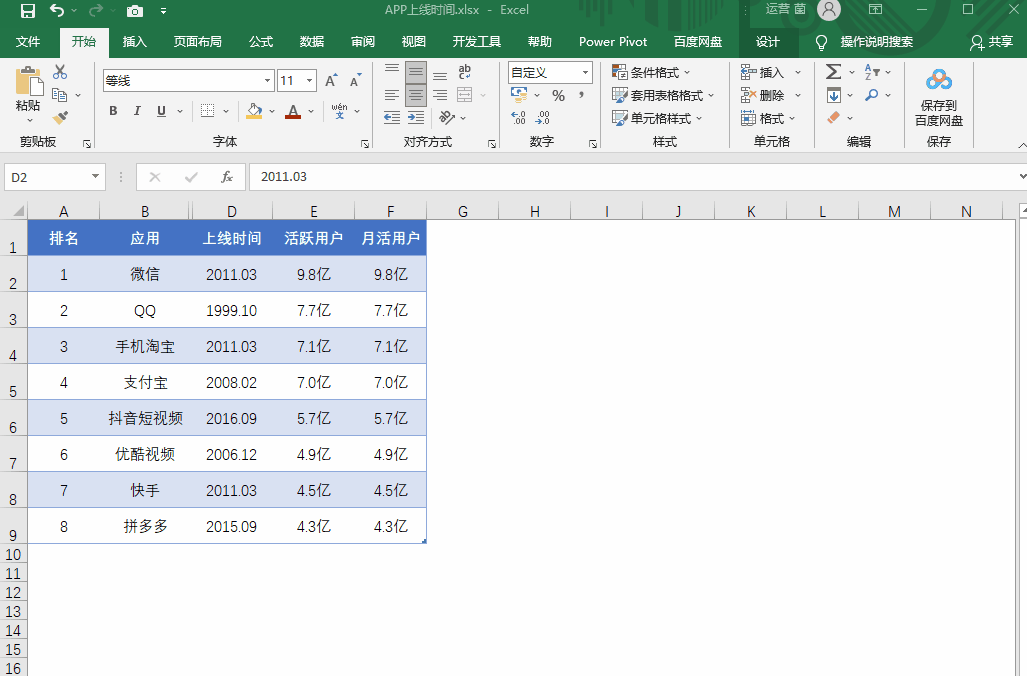Viewport: 1027px width, 676px height.
Task: Click the Fill down arrow icon
Action: (x=833, y=96)
